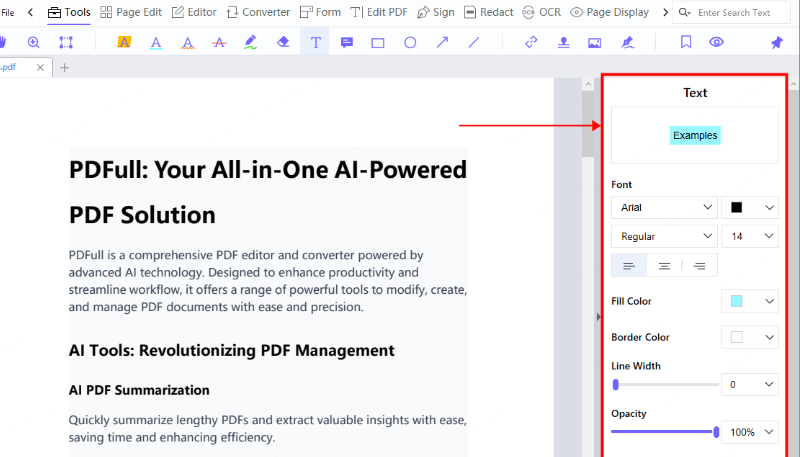The width and height of the screenshot is (800, 457).
Task: Select the Highlight text tool
Action: 124,43
